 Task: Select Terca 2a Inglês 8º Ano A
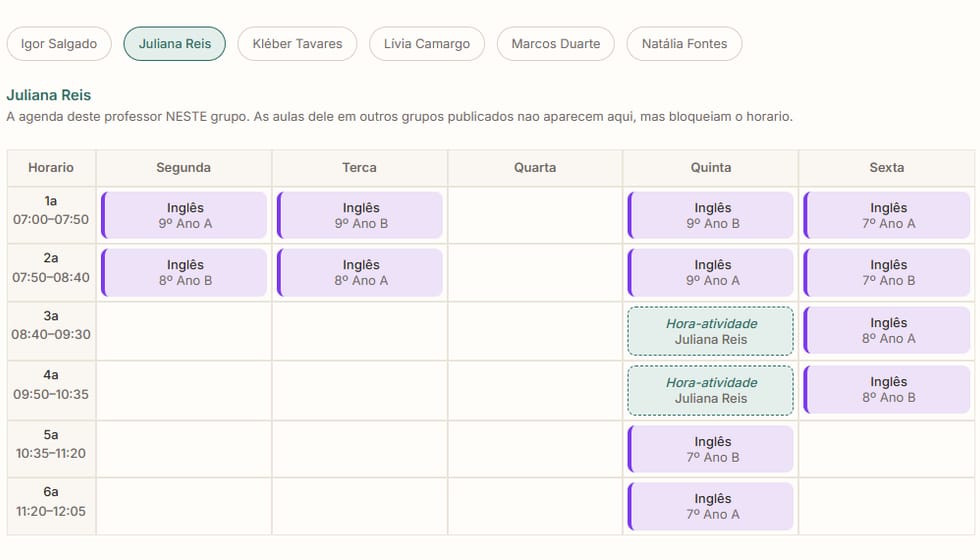360,272
